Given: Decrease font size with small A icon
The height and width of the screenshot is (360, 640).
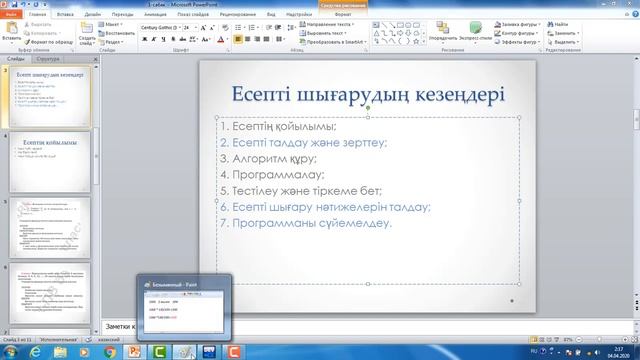Looking at the screenshot, I should point(212,28).
